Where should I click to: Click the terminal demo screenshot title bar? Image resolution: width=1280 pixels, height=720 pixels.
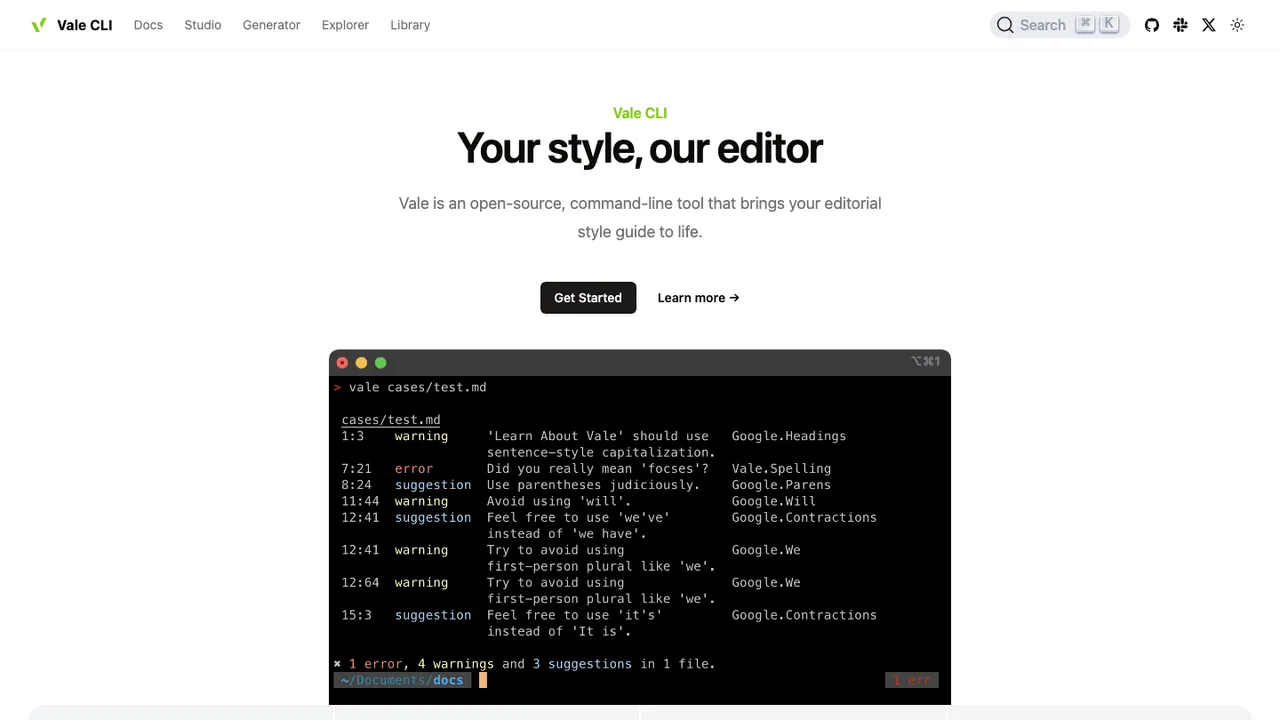click(640, 362)
